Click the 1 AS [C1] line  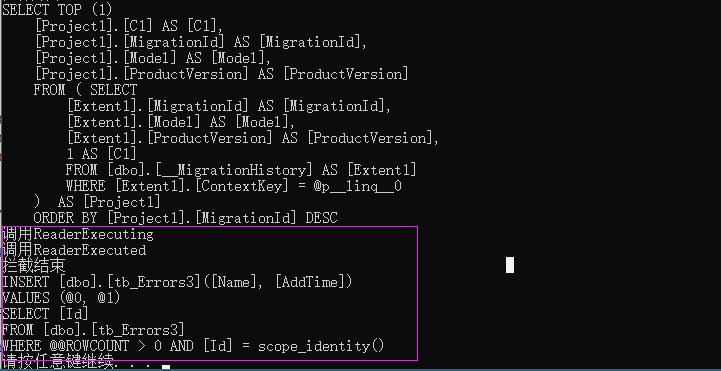point(101,154)
